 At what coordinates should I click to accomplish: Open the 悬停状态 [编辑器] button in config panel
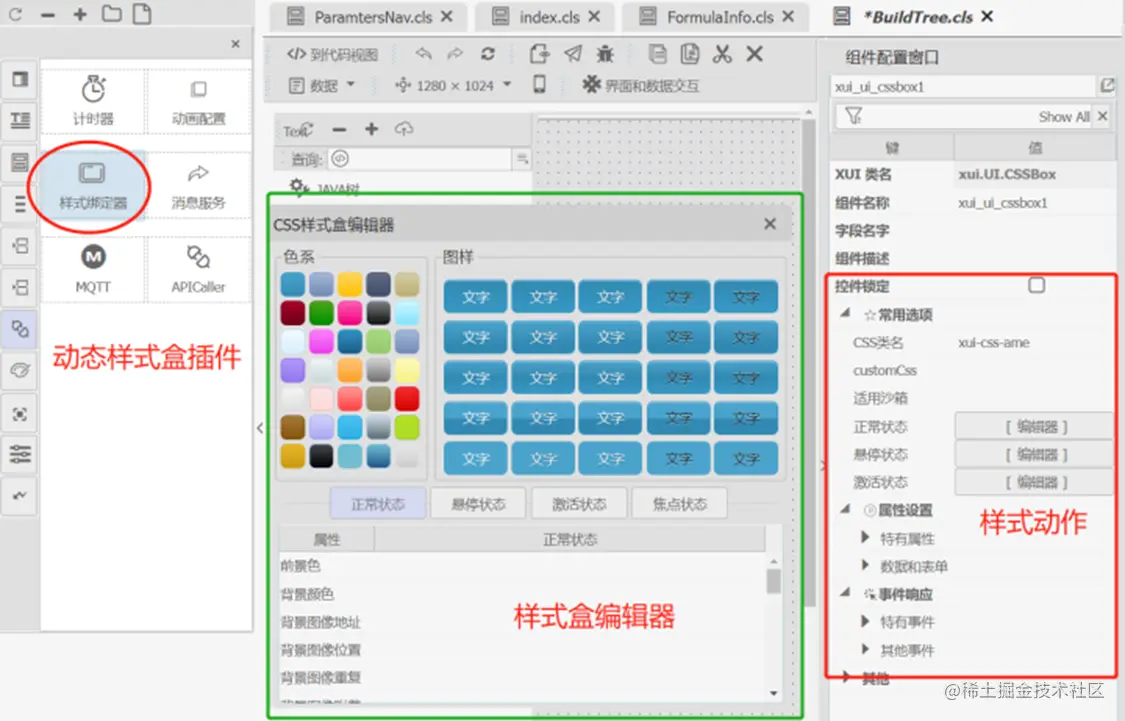pyautogui.click(x=1034, y=454)
